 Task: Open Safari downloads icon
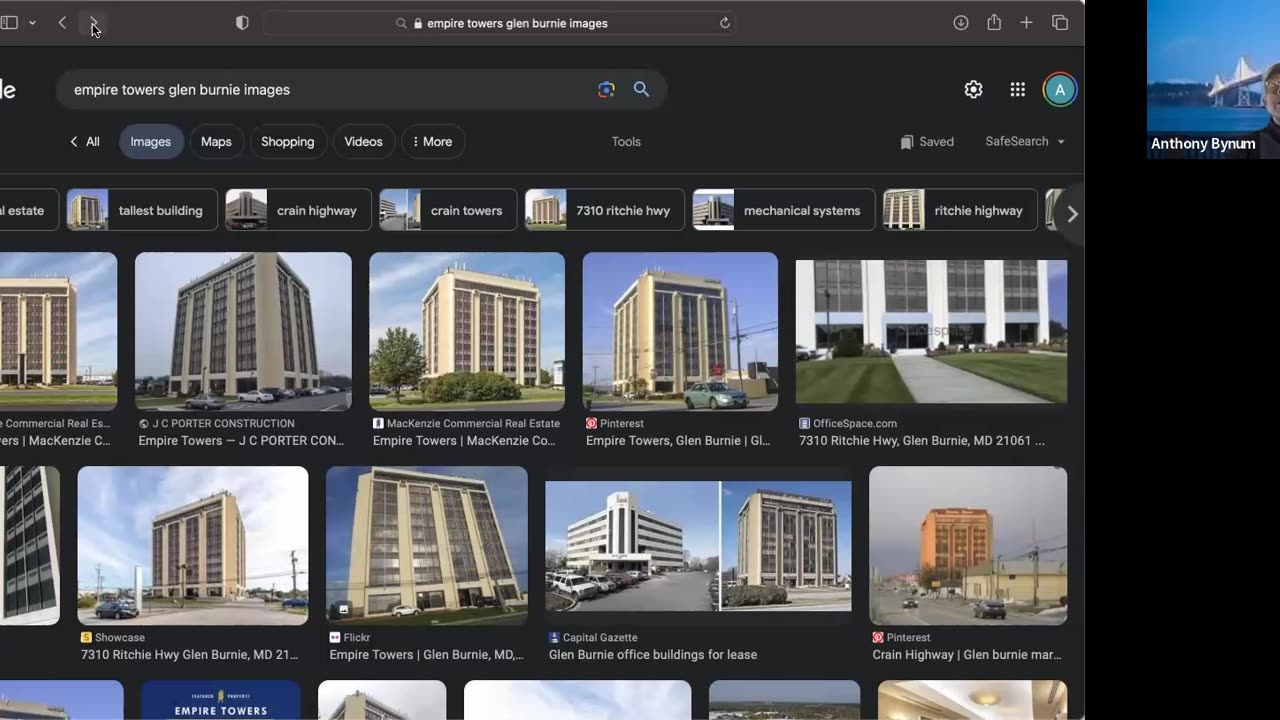pos(961,23)
